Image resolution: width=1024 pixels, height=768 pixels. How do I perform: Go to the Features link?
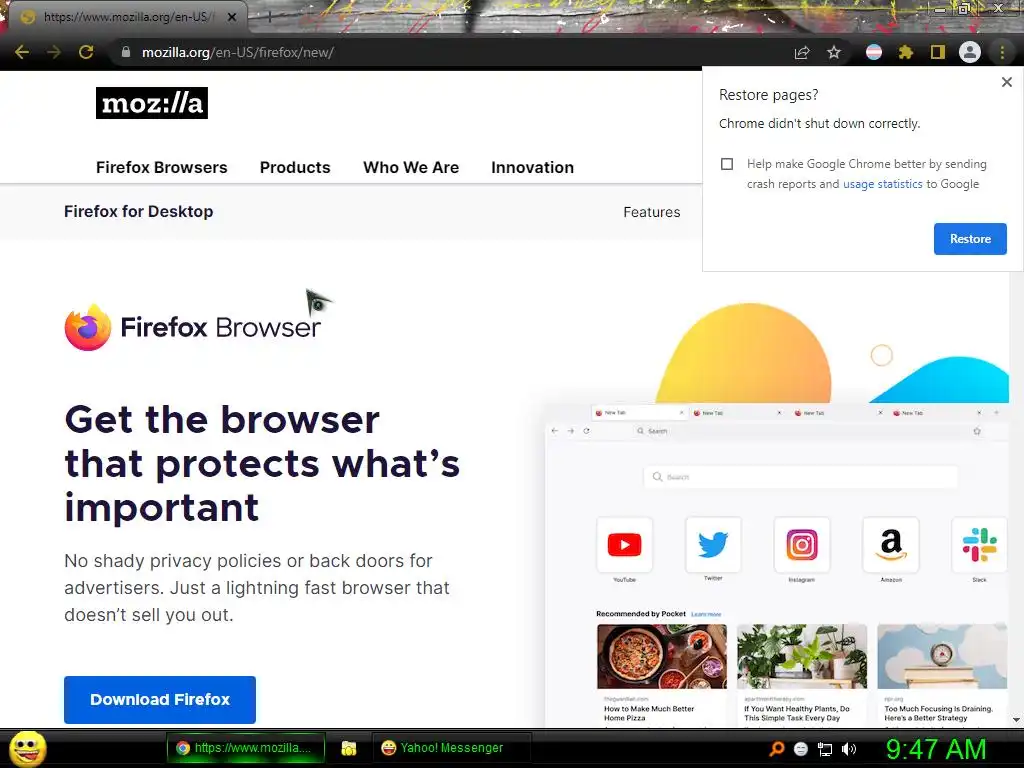pyautogui.click(x=652, y=212)
